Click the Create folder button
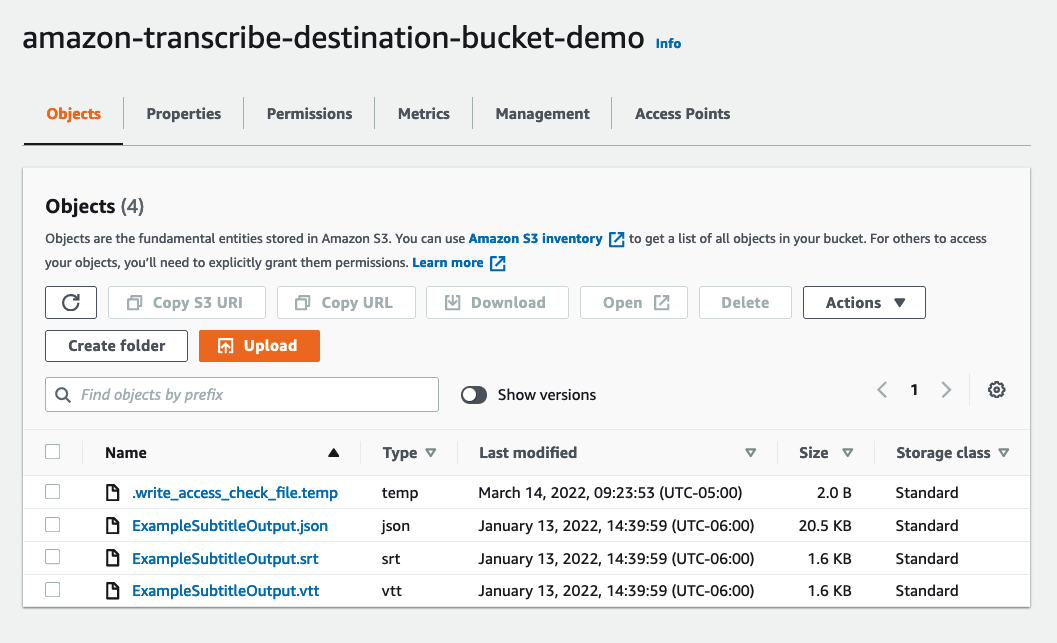 [117, 346]
